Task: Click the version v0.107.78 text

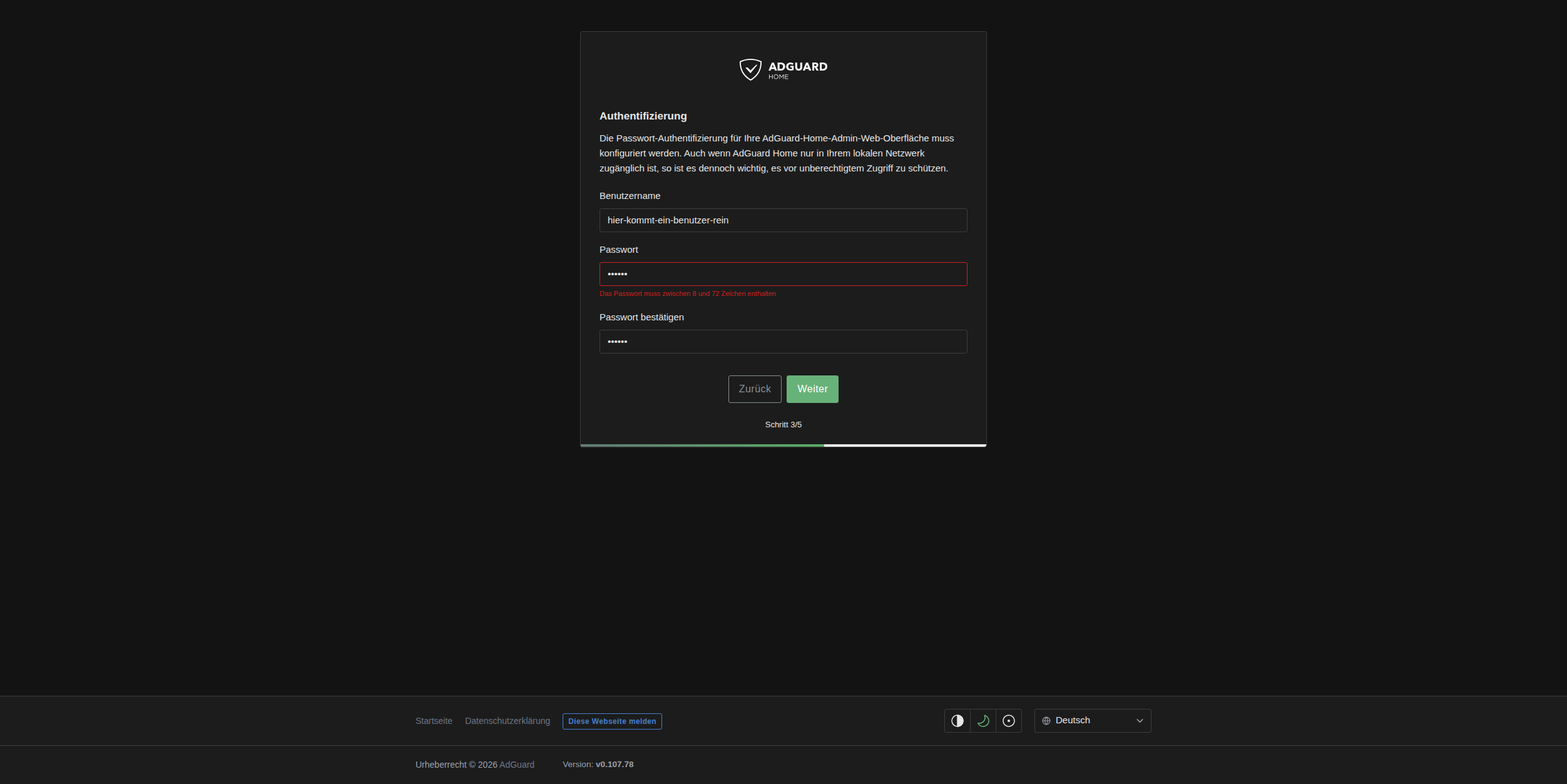Action: [x=615, y=765]
